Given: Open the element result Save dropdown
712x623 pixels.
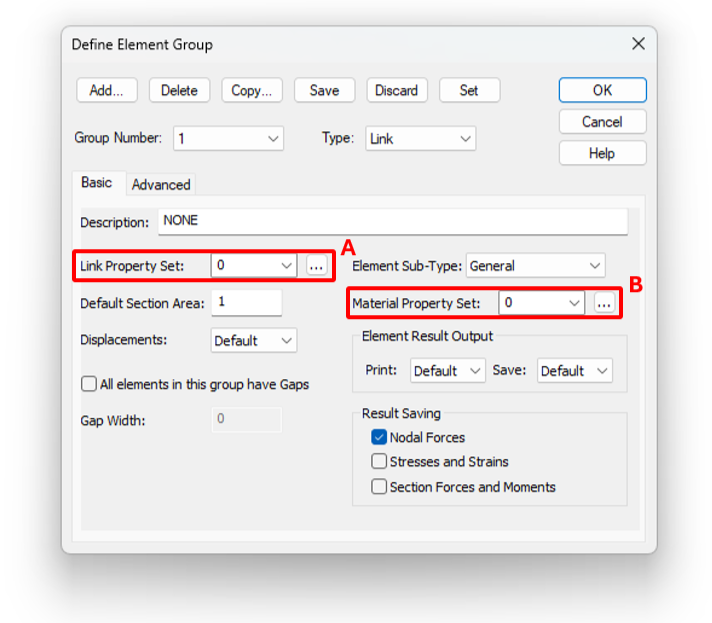Looking at the screenshot, I should coord(574,371).
